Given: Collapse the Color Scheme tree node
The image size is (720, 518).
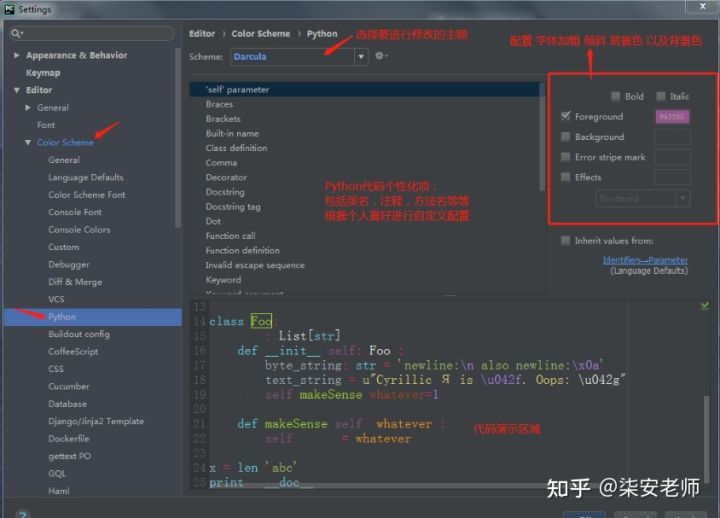Looking at the screenshot, I should [29, 143].
